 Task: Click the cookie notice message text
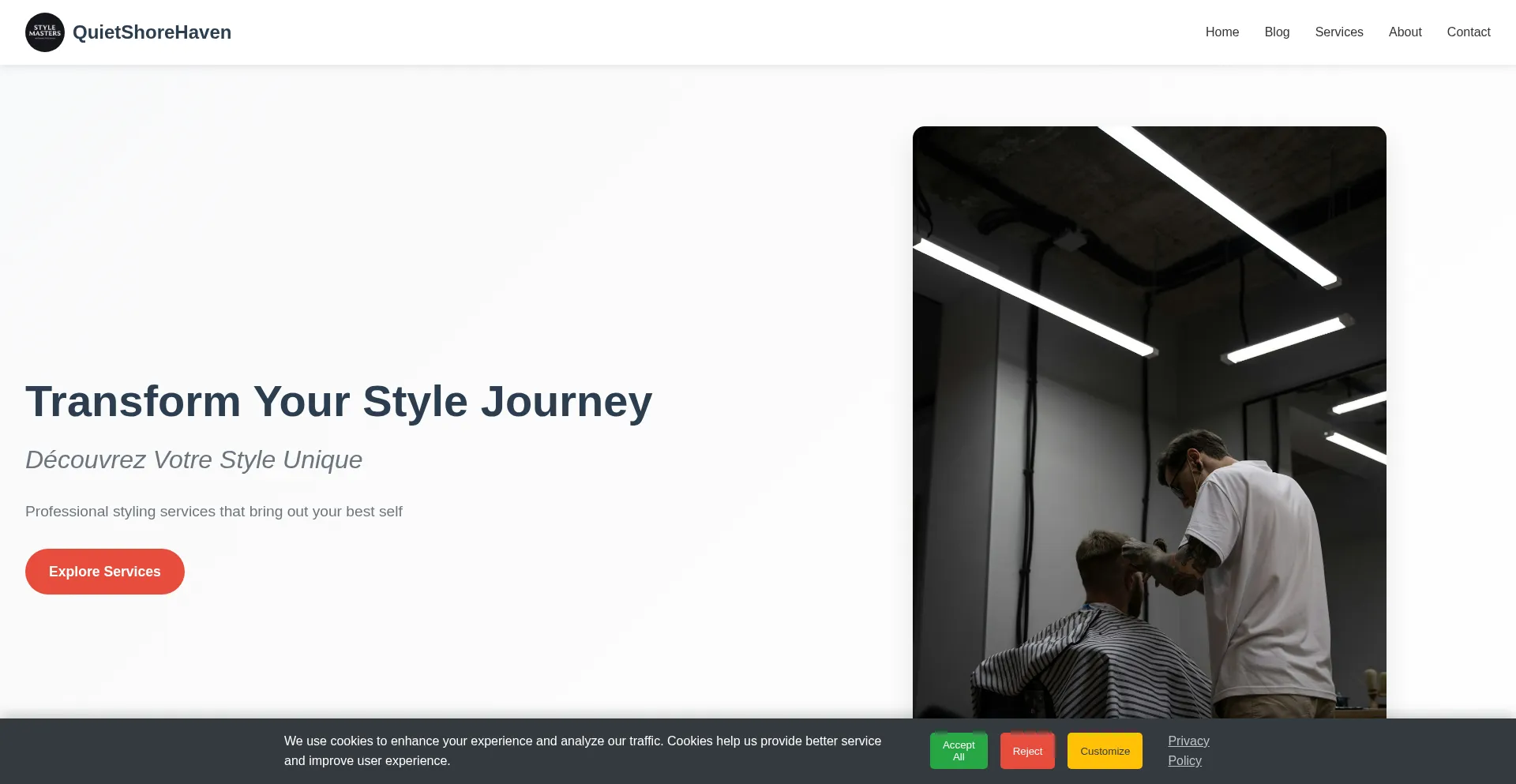coord(583,751)
